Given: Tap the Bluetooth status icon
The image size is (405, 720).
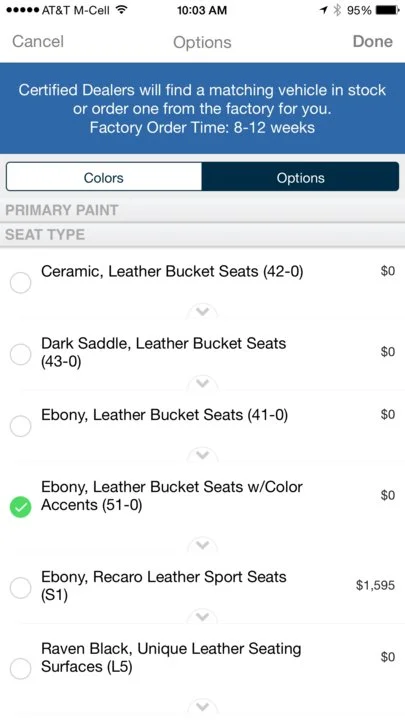Looking at the screenshot, I should click(x=338, y=10).
